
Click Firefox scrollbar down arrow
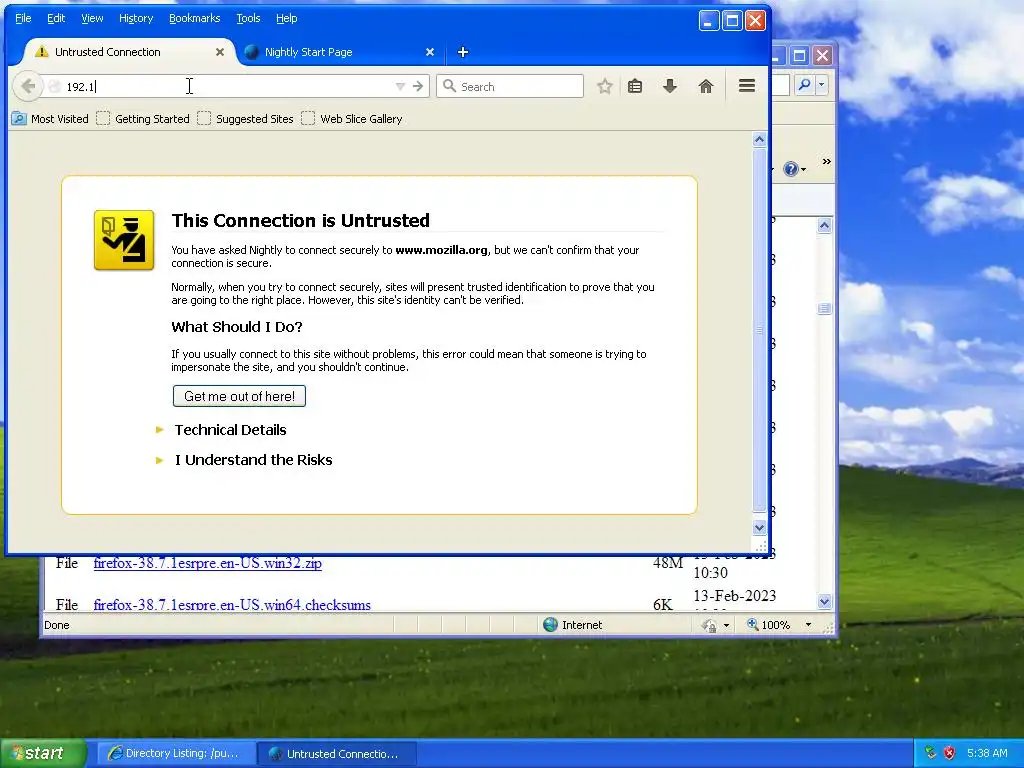tap(759, 528)
